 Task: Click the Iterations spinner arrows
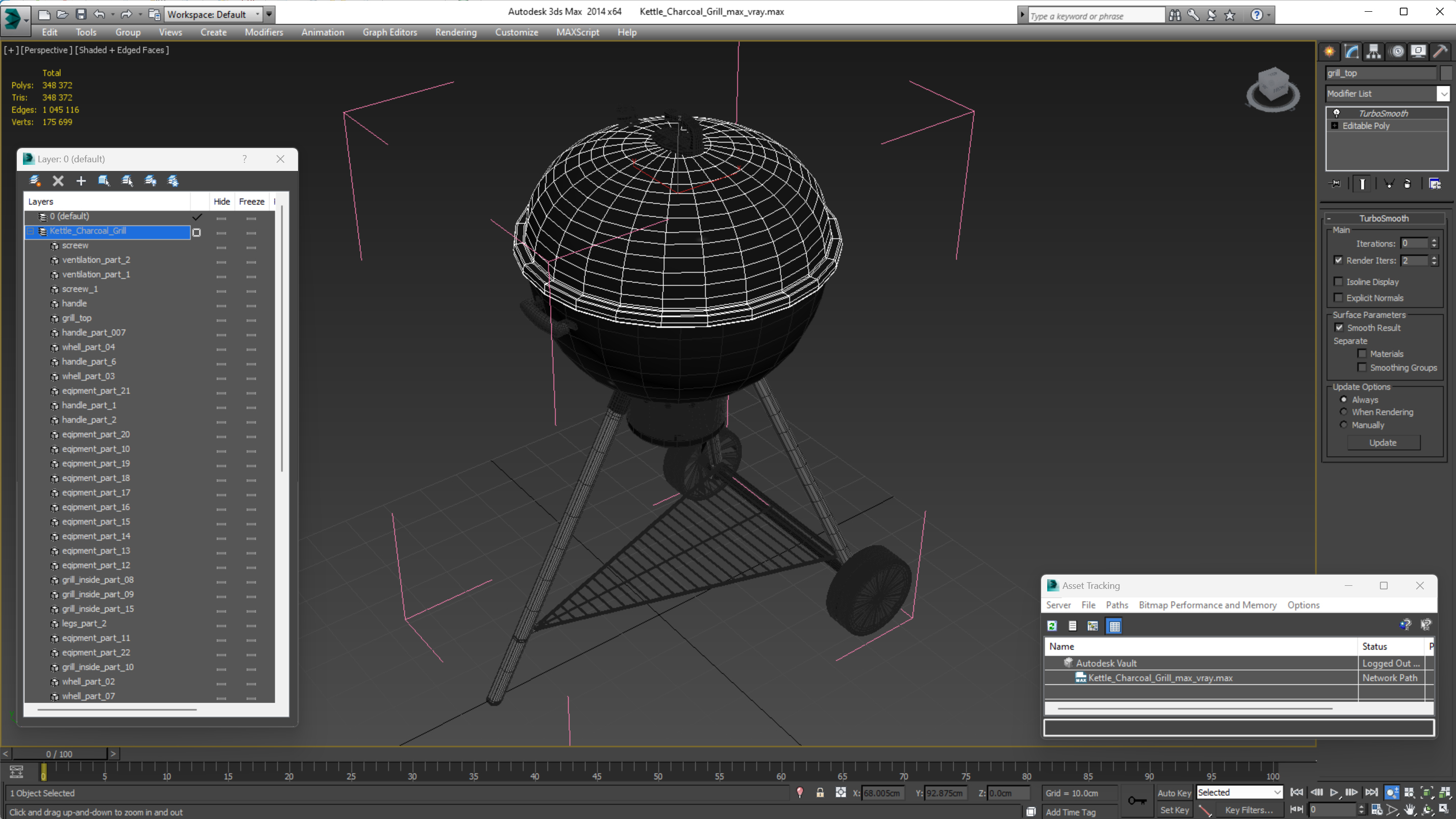(x=1434, y=243)
